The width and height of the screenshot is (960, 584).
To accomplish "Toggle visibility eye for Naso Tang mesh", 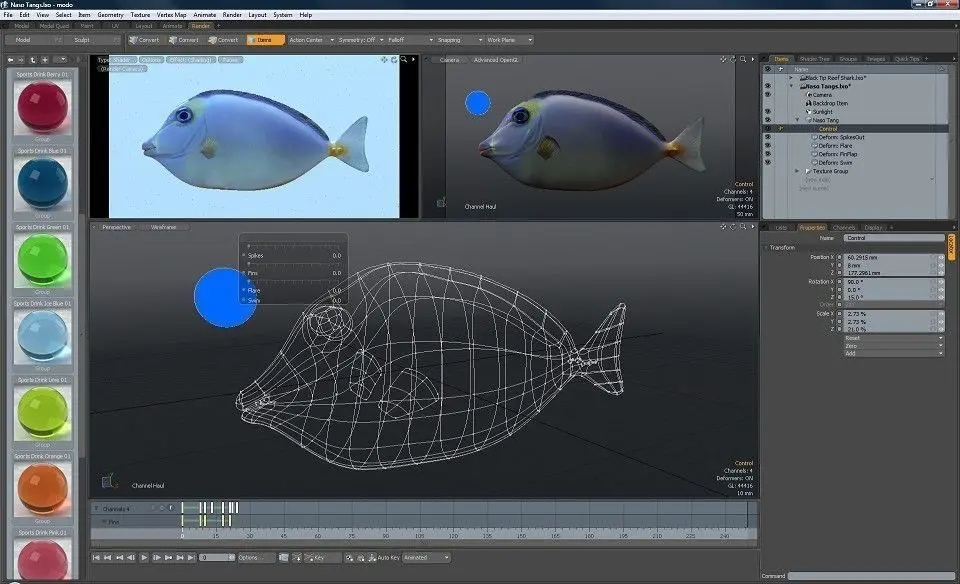I will [768, 121].
